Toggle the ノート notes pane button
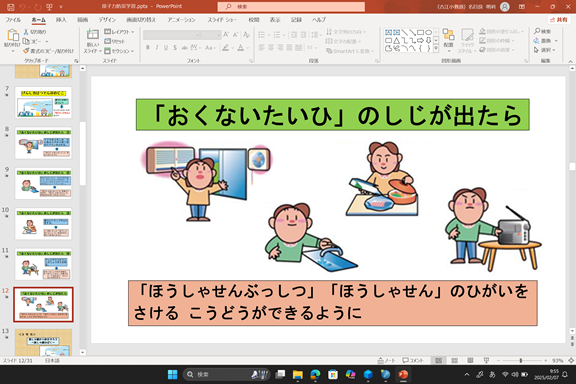This screenshot has width=576, height=384. (x=386, y=360)
